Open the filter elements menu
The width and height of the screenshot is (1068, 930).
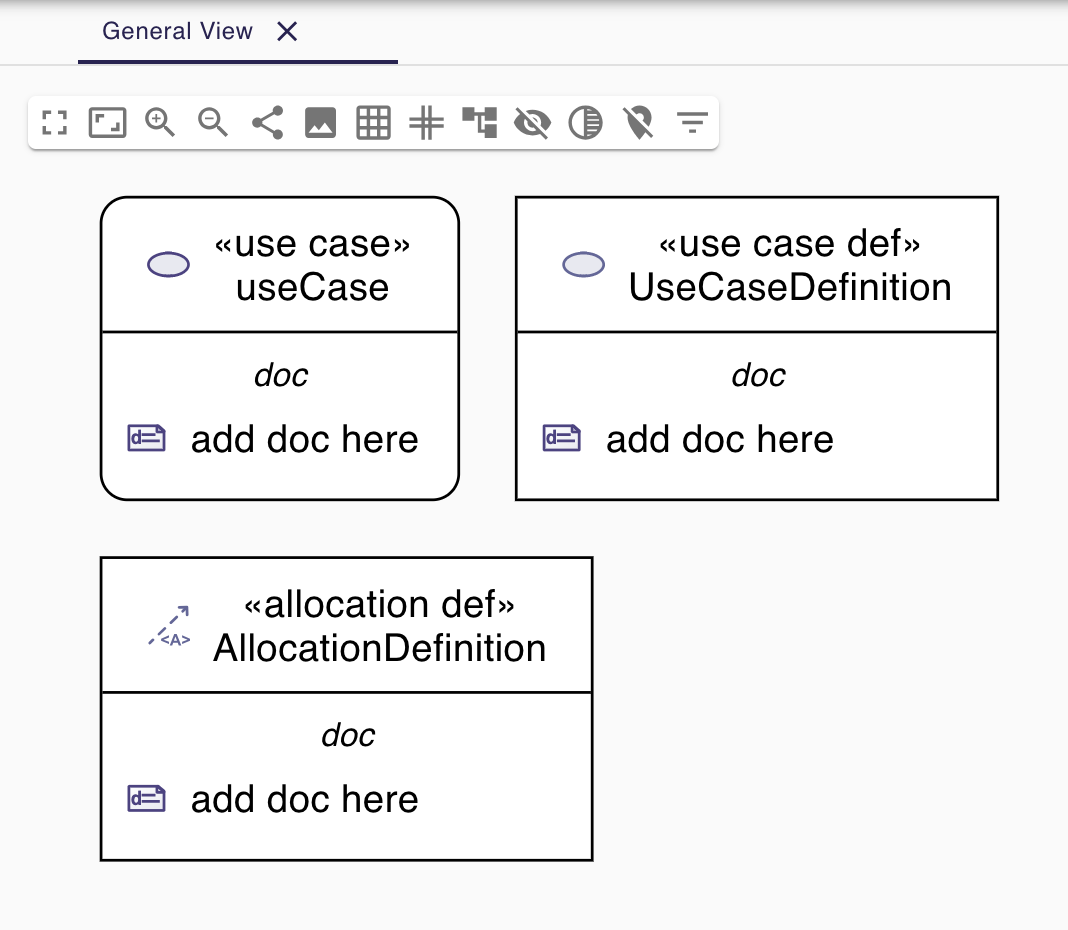[692, 123]
